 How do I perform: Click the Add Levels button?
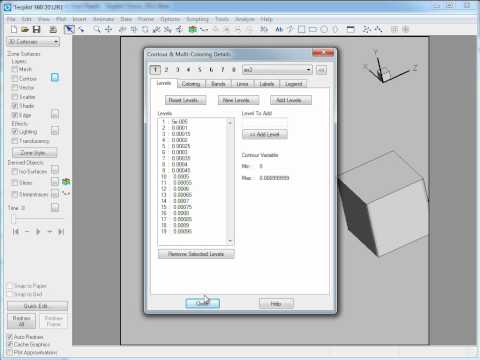(x=291, y=100)
